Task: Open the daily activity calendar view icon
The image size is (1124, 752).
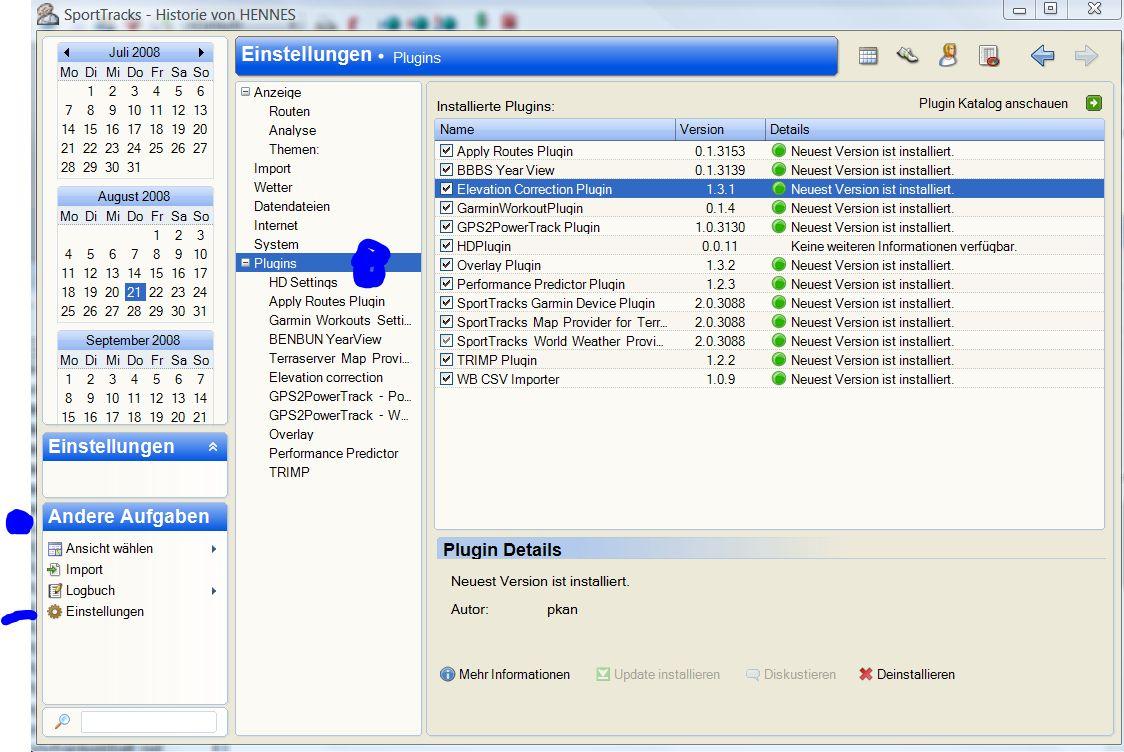Action: pyautogui.click(x=868, y=56)
